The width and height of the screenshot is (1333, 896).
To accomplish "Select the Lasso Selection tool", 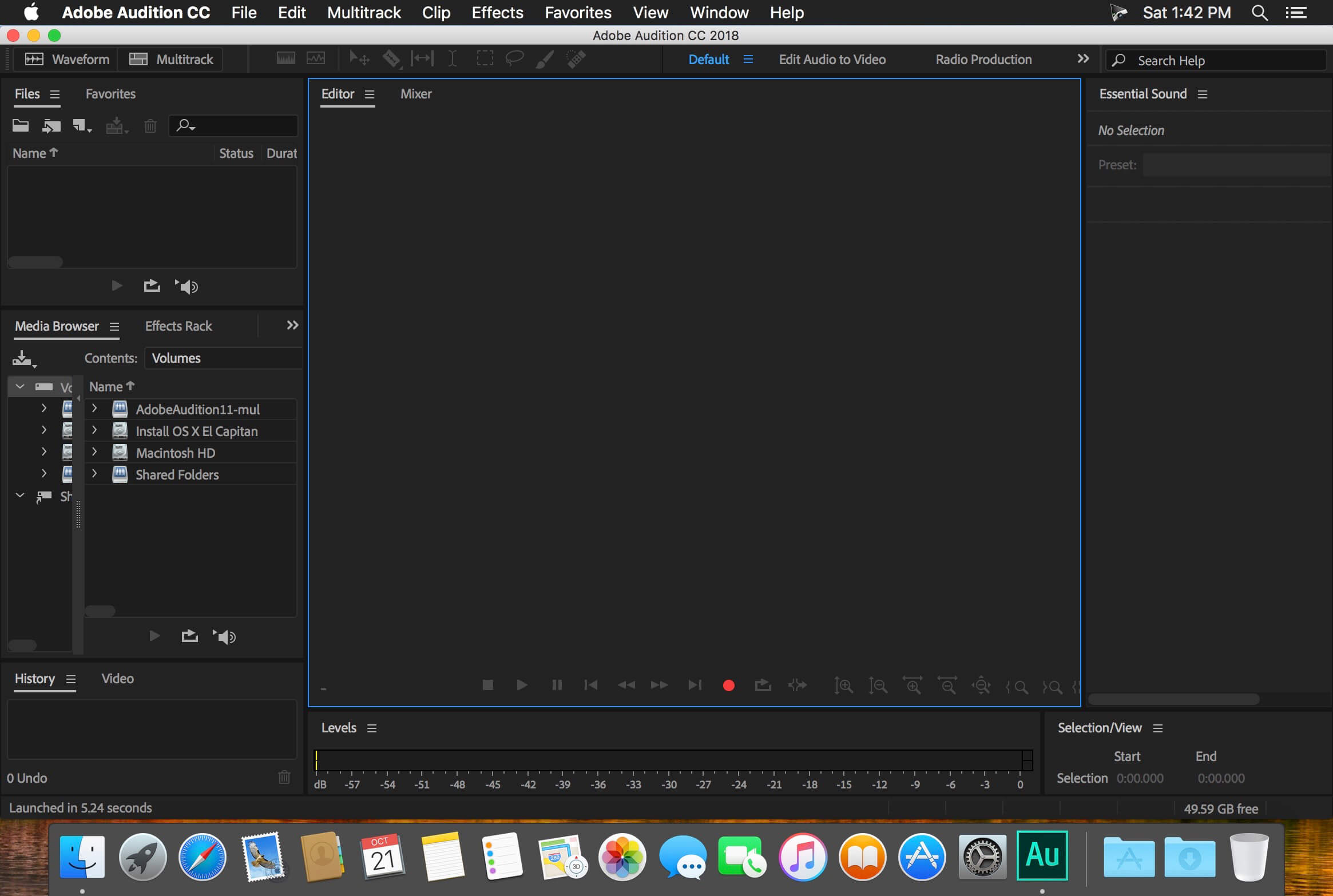I will [x=514, y=59].
